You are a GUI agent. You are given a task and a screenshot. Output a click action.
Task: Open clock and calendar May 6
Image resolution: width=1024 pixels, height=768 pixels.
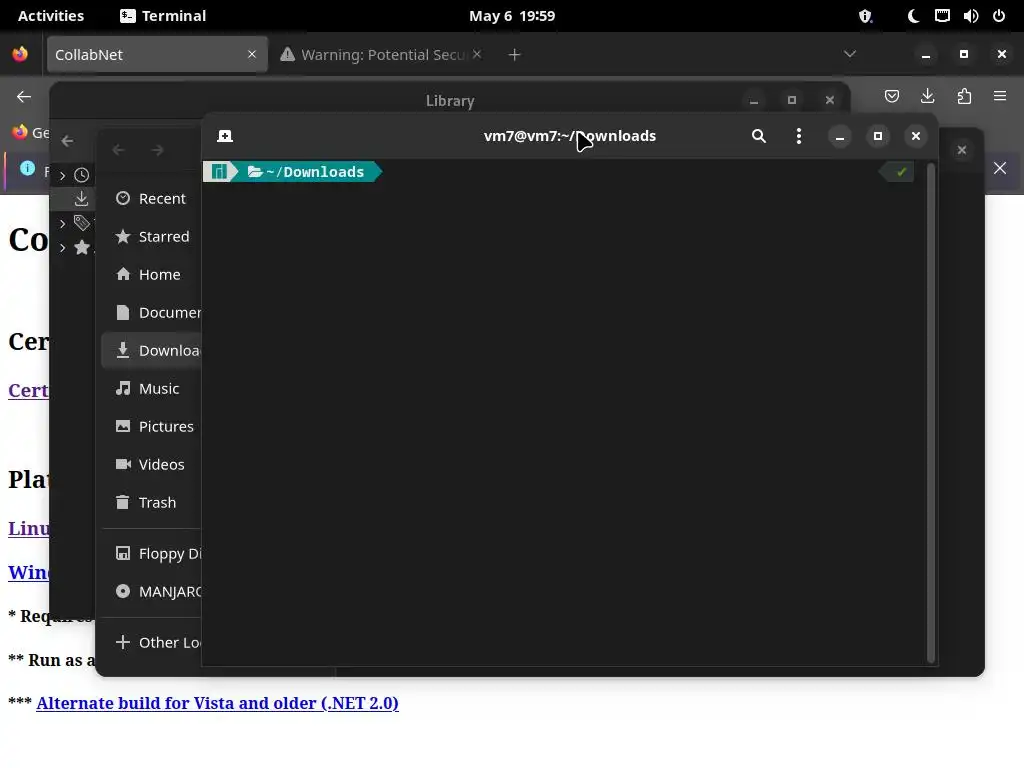pos(512,16)
